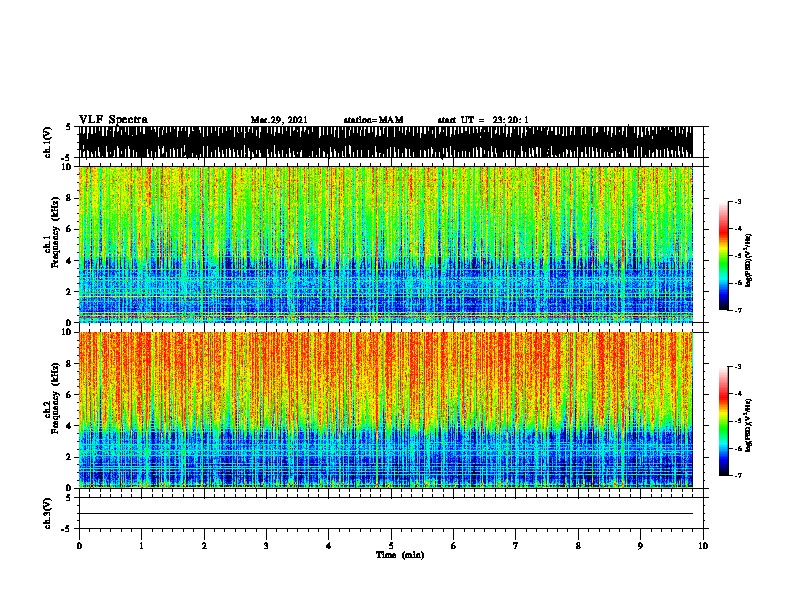Click time axis tick label 7
The image size is (792, 612).
(x=516, y=546)
